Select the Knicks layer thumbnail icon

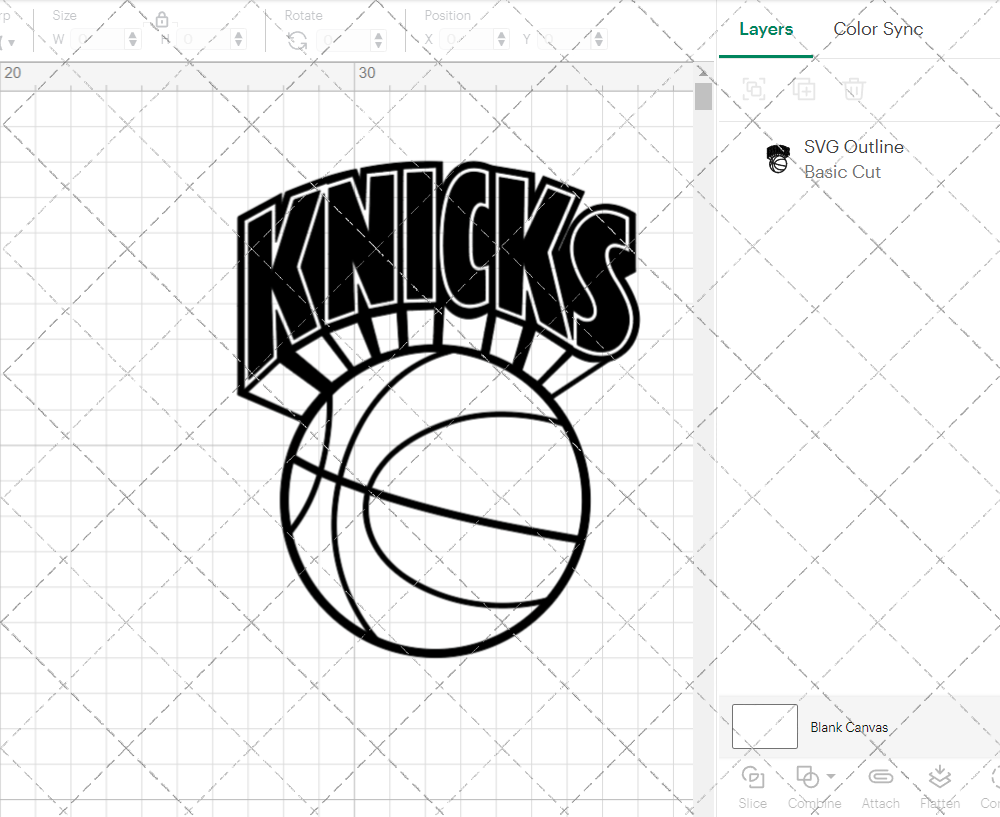[x=778, y=158]
